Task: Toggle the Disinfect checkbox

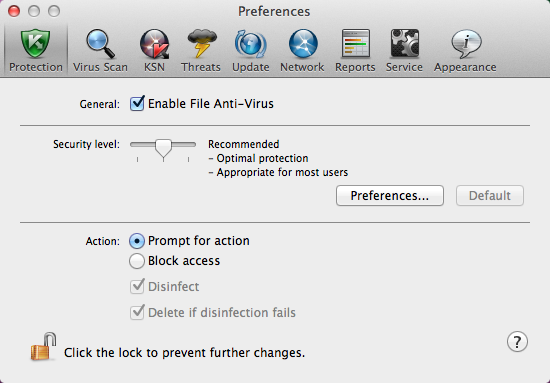Action: pos(137,287)
